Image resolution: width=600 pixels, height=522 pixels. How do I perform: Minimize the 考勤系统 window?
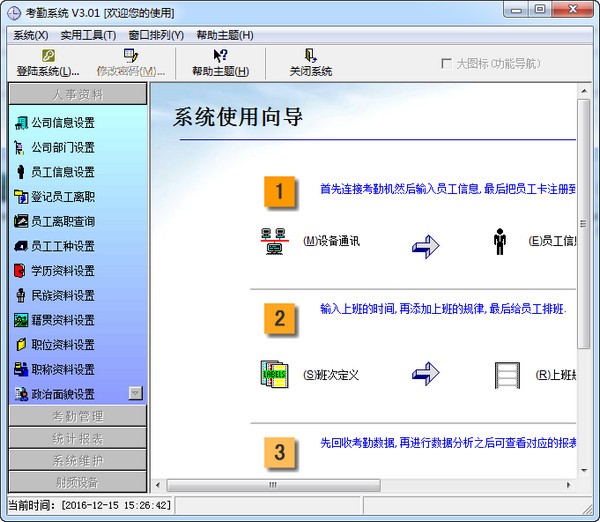(x=516, y=9)
